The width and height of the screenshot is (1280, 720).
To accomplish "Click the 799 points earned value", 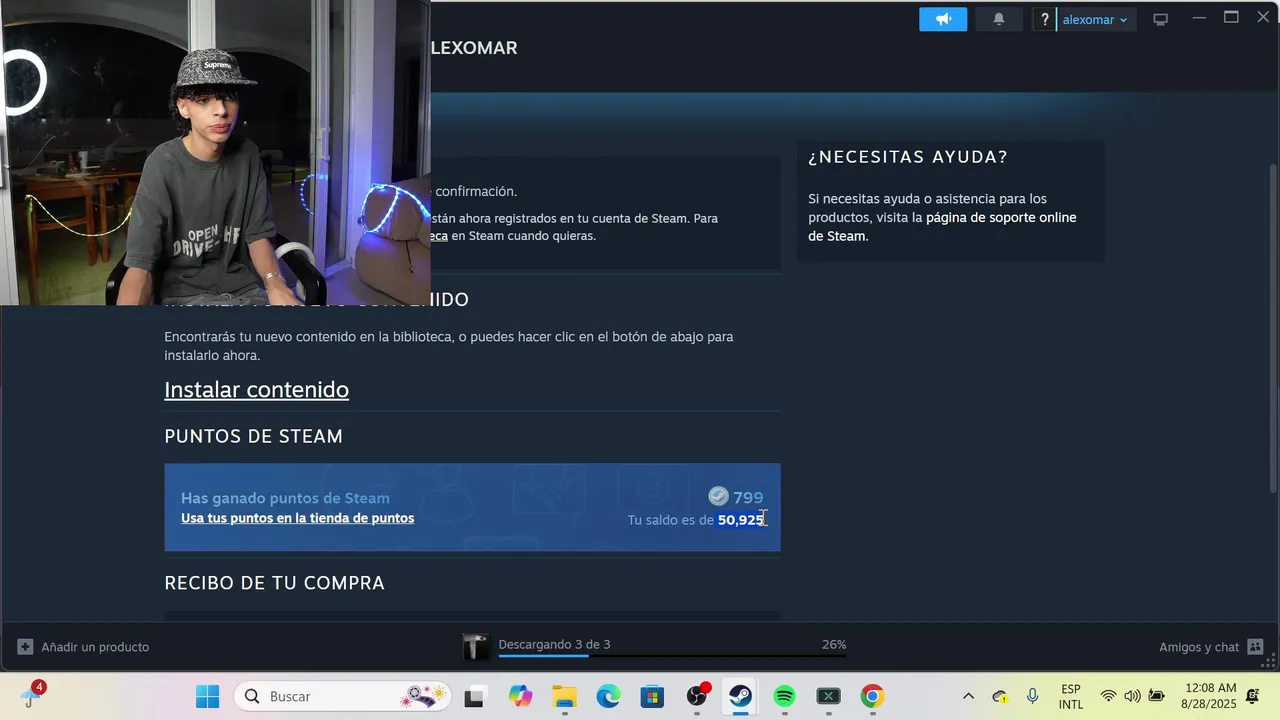I will (748, 497).
